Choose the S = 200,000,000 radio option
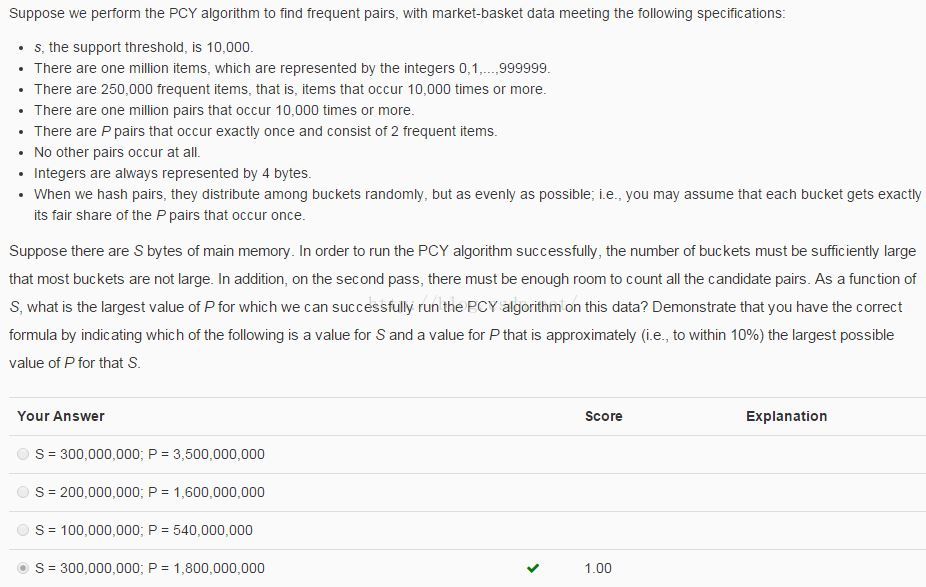 point(23,492)
